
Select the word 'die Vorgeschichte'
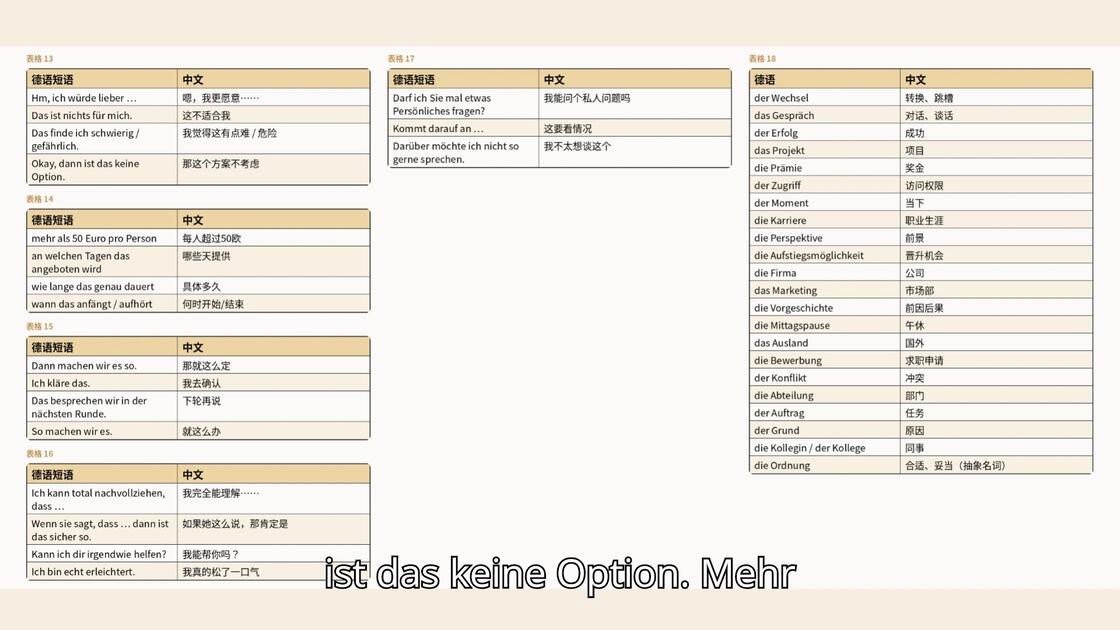794,308
